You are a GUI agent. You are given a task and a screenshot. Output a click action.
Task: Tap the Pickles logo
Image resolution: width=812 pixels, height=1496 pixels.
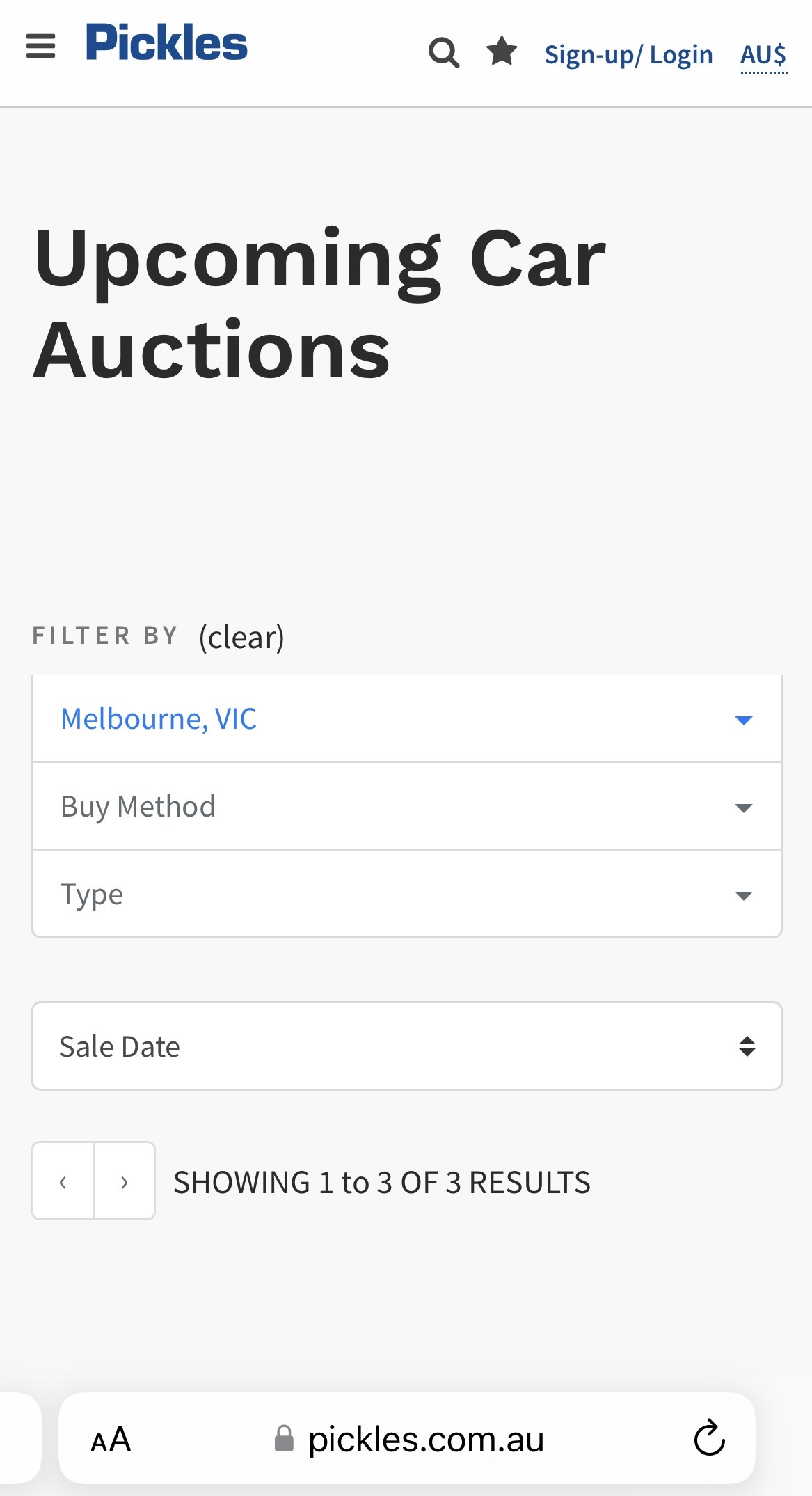(x=166, y=43)
